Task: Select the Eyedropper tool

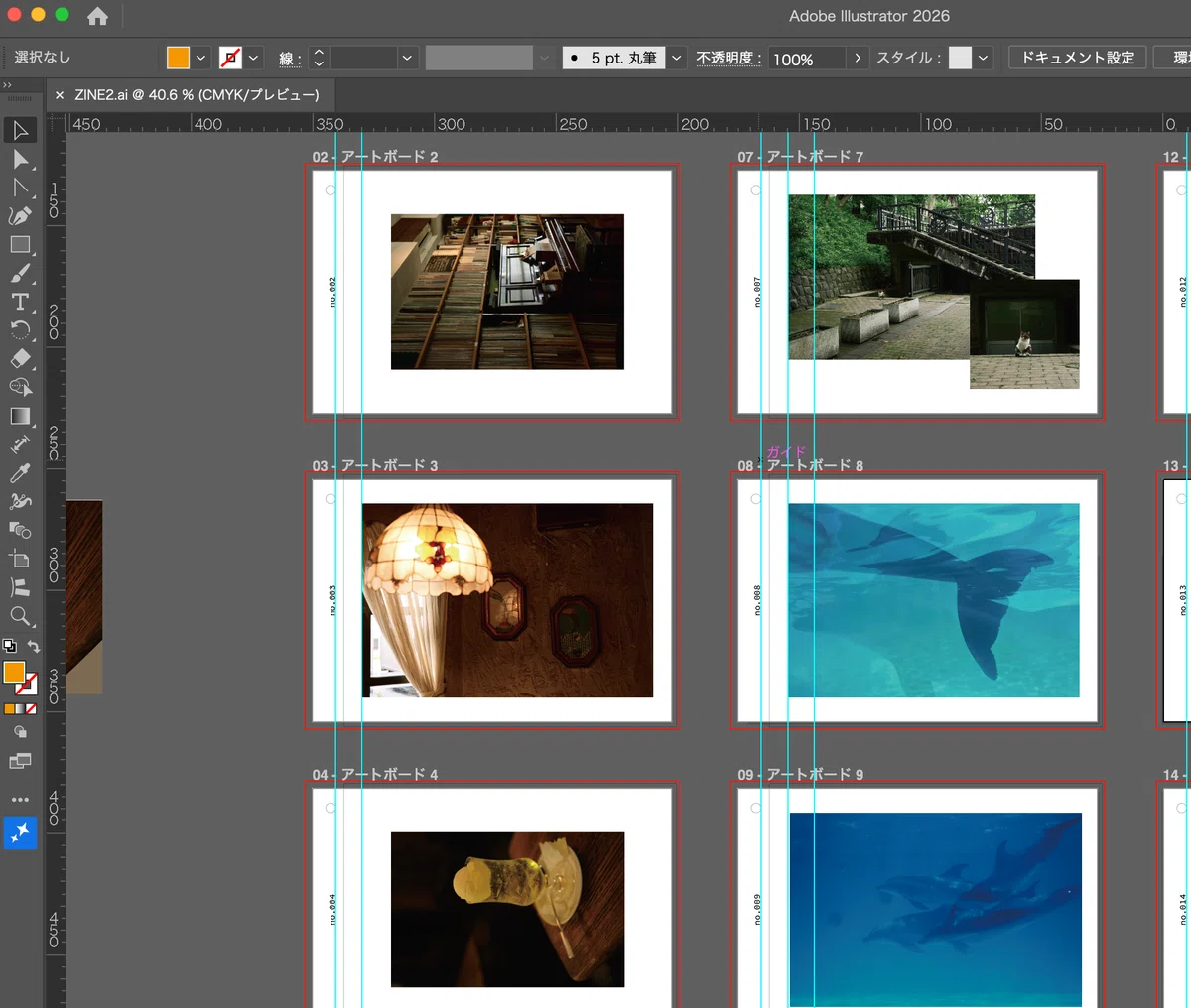Action: [20, 473]
